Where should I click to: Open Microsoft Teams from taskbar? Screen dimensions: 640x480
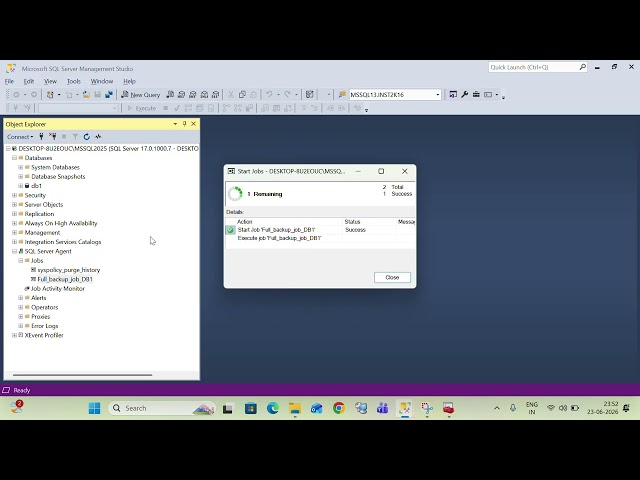click(382, 408)
